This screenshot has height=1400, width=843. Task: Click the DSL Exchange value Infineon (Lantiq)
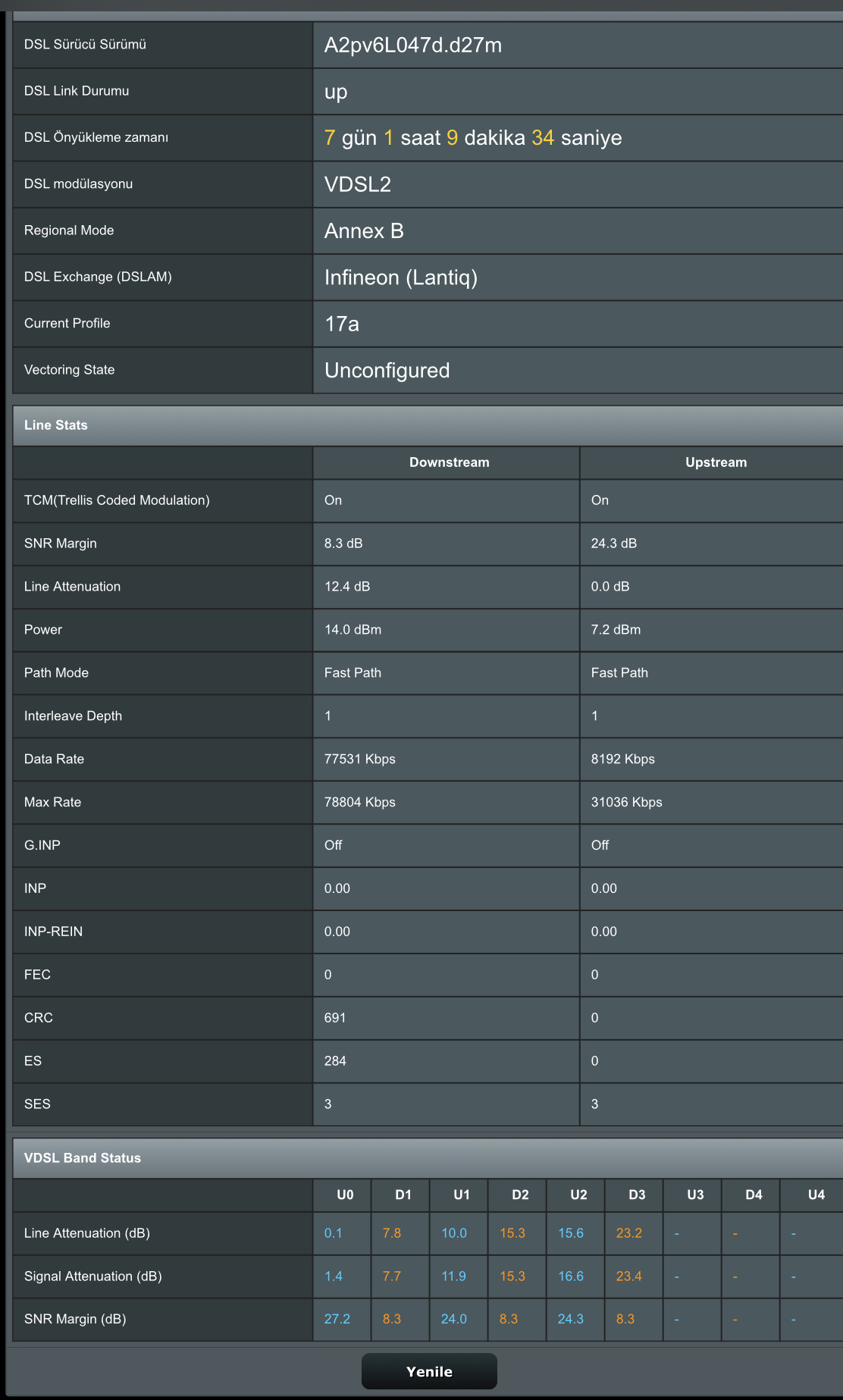(x=401, y=277)
